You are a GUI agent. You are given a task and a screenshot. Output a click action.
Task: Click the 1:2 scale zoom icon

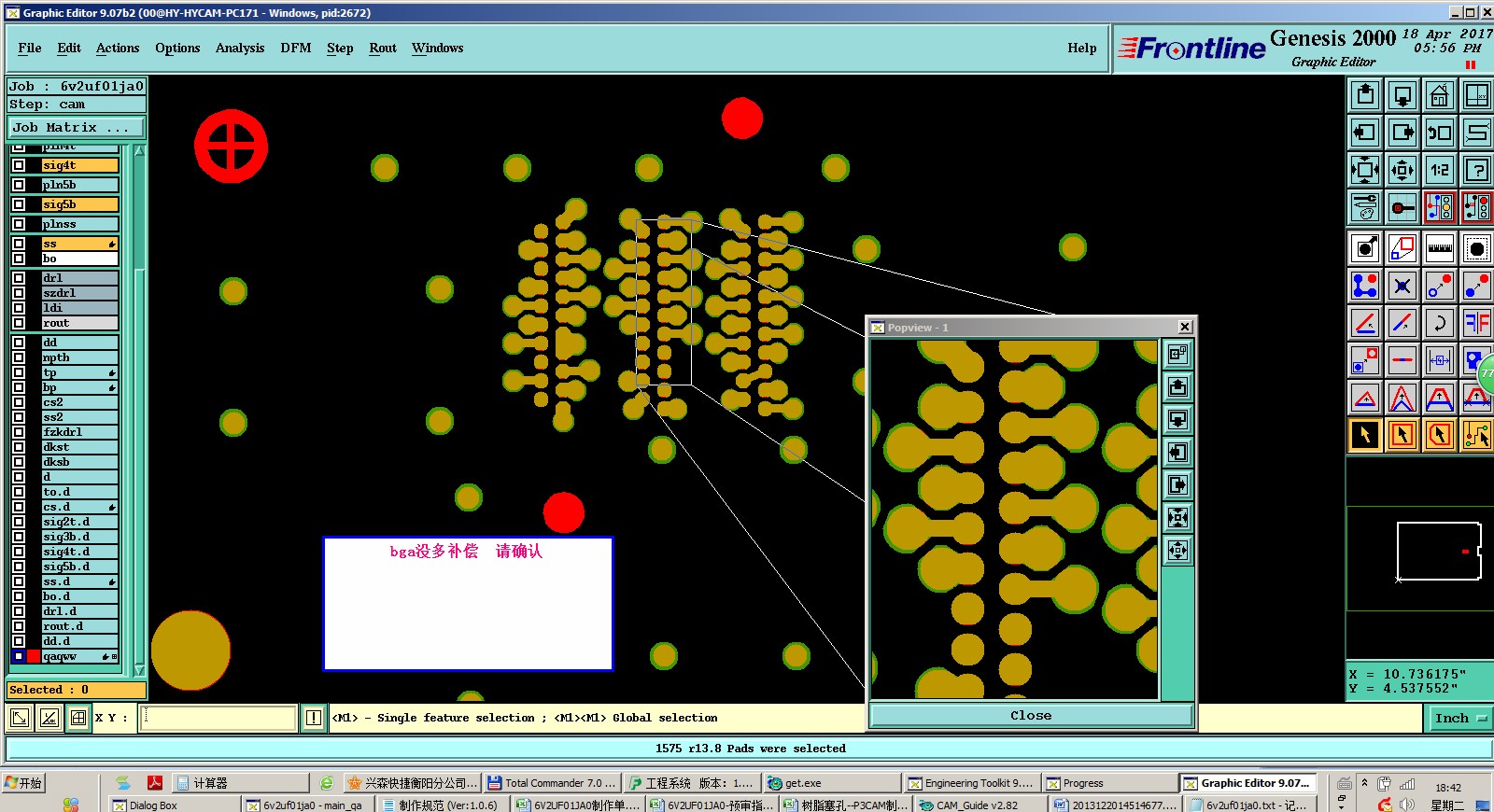pos(1440,170)
